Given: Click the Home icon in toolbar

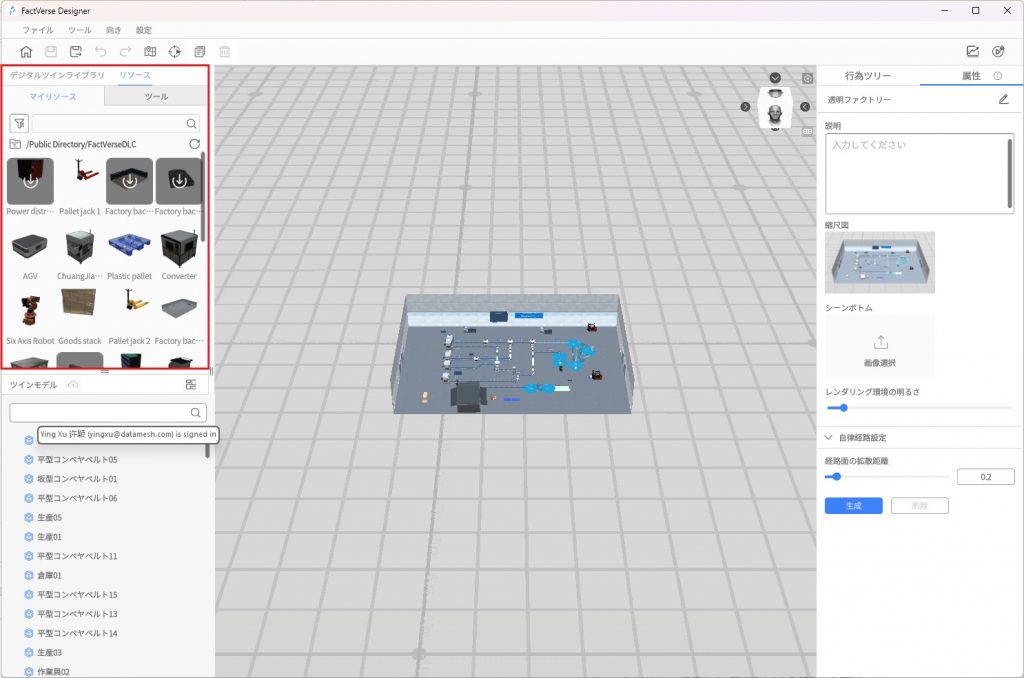Looking at the screenshot, I should pos(26,51).
